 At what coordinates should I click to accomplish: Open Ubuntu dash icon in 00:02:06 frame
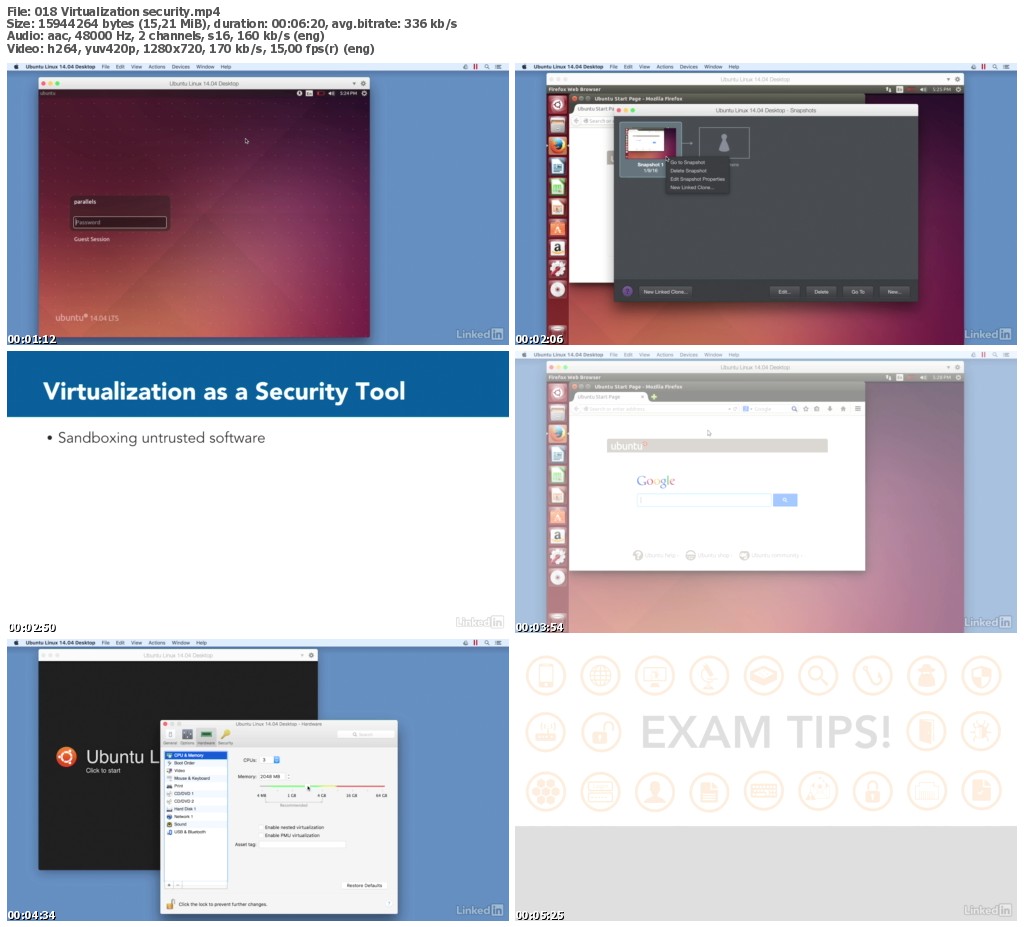click(x=557, y=105)
